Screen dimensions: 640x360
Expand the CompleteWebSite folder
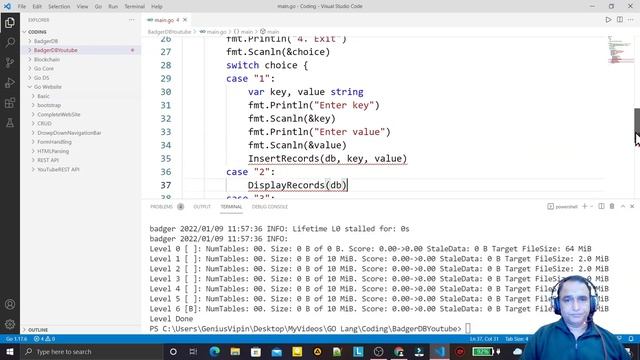59,114
